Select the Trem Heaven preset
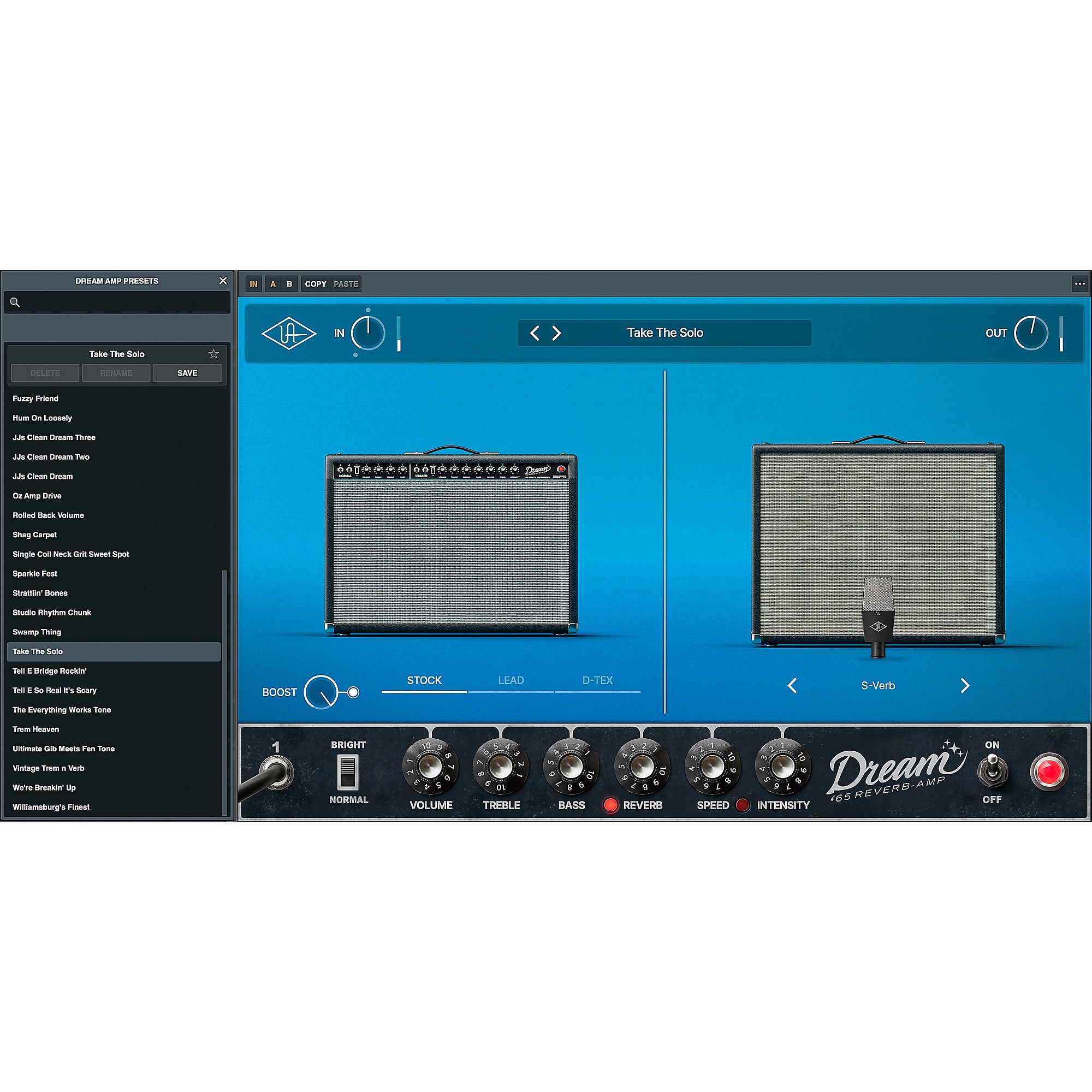The height and width of the screenshot is (1092, 1092). [x=114, y=729]
